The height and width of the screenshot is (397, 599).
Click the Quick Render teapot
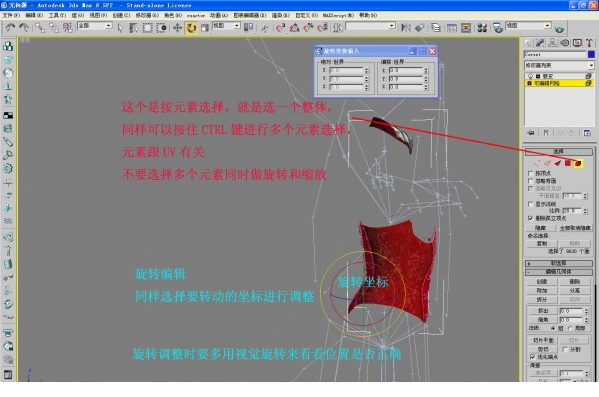(x=560, y=28)
